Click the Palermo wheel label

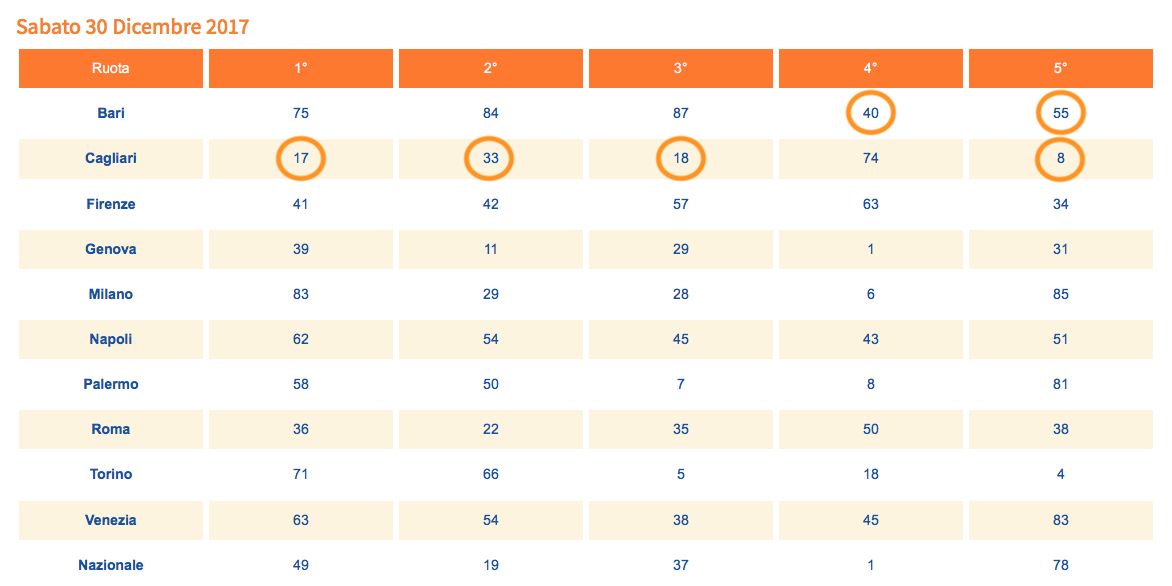click(111, 384)
